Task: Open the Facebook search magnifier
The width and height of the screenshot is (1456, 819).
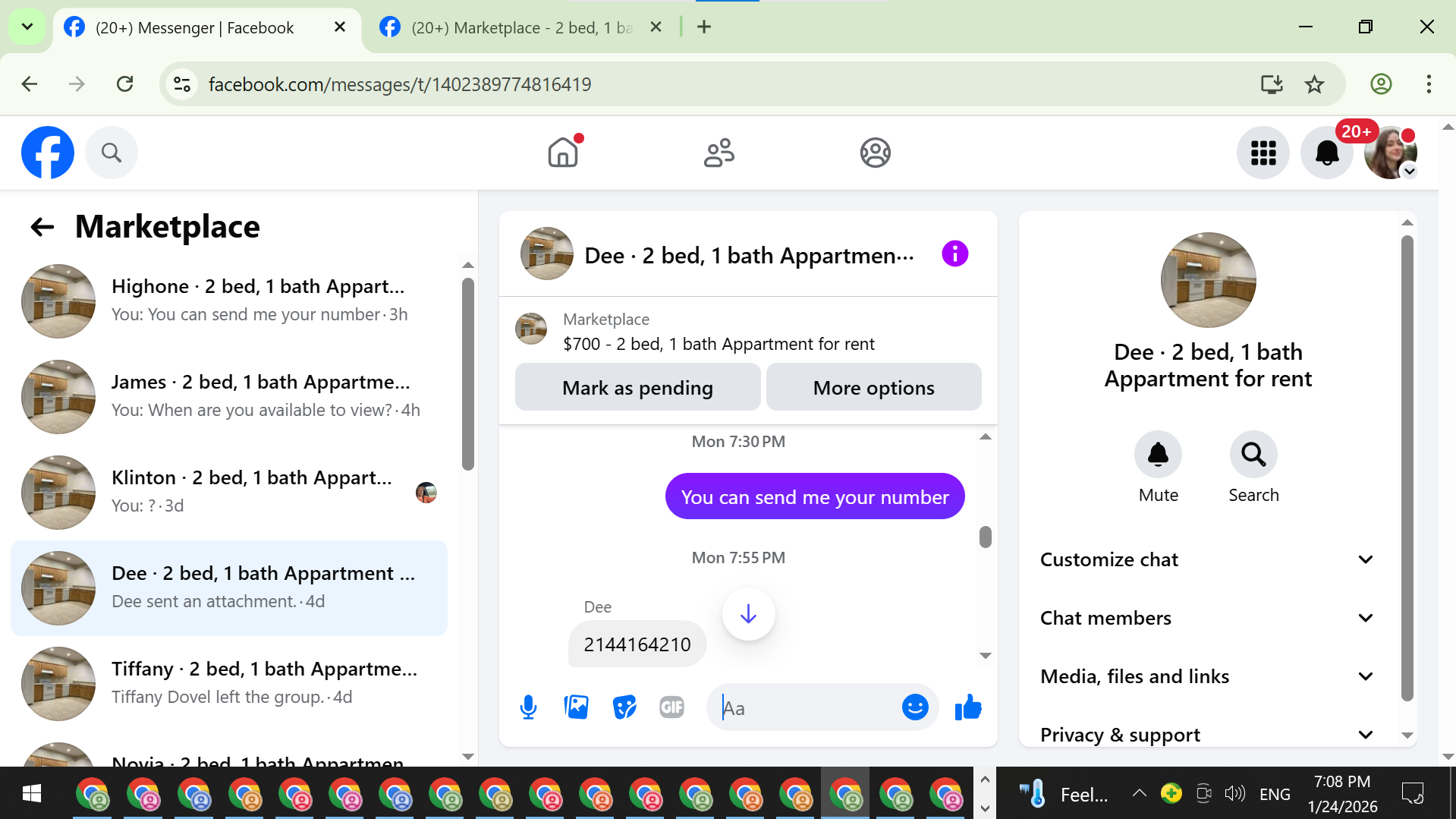Action: pos(112,153)
